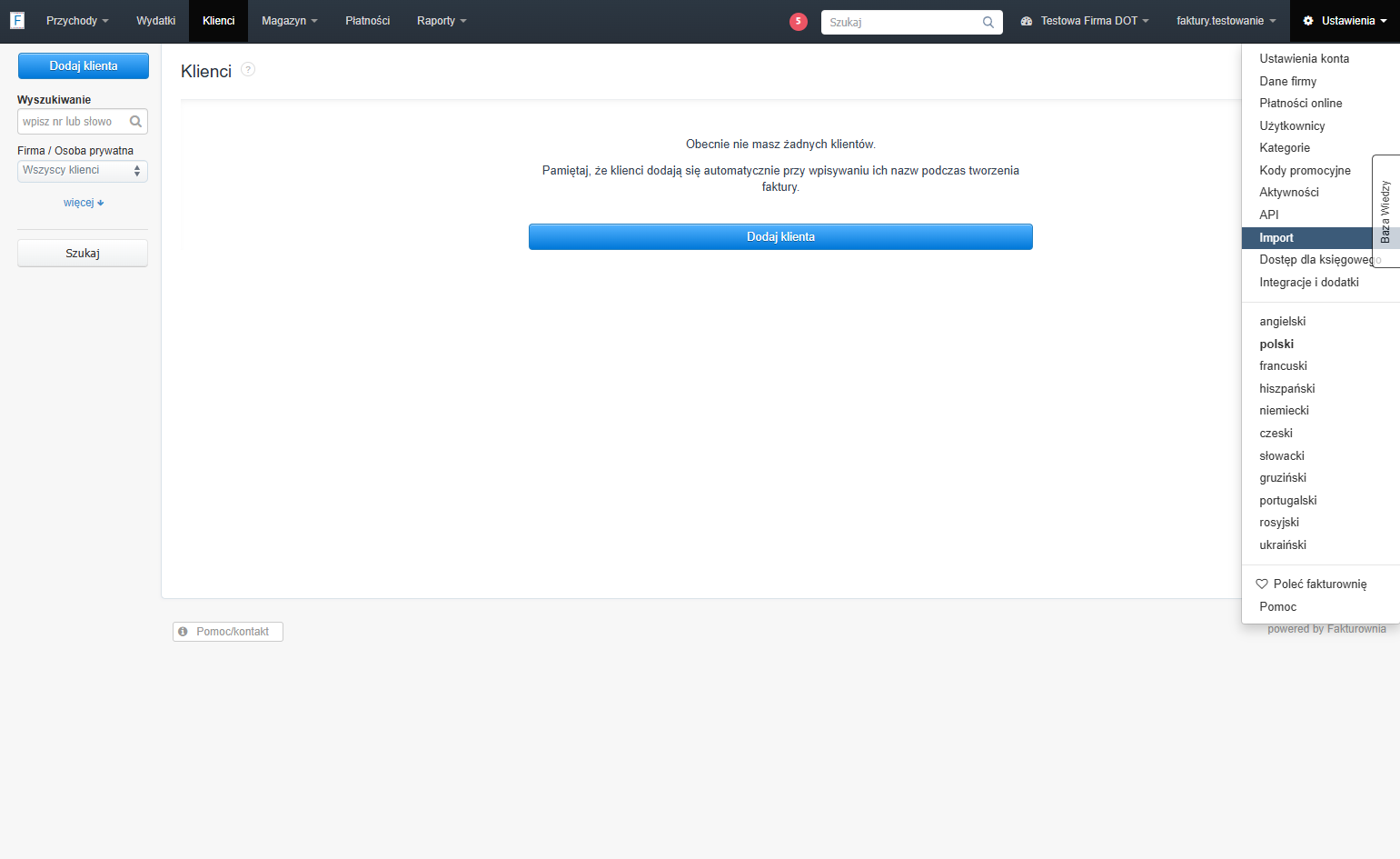
Task: Click the dashboard icon beside Testowa Firma DOT
Action: [1027, 21]
